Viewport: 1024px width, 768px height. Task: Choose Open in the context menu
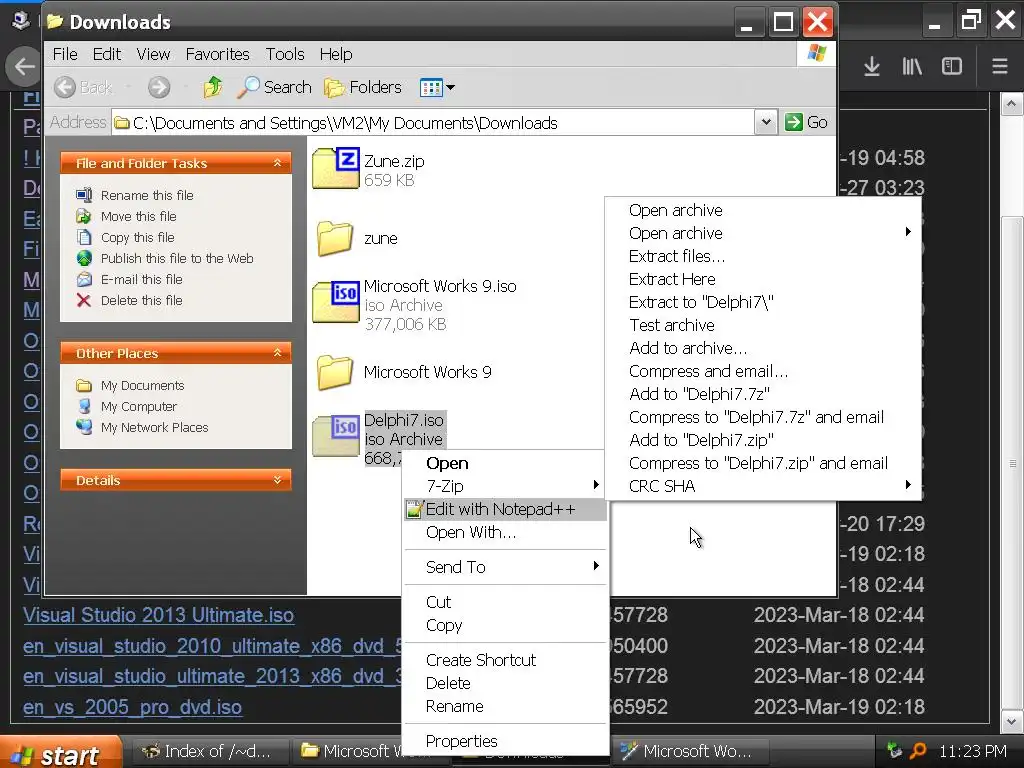click(x=505, y=463)
